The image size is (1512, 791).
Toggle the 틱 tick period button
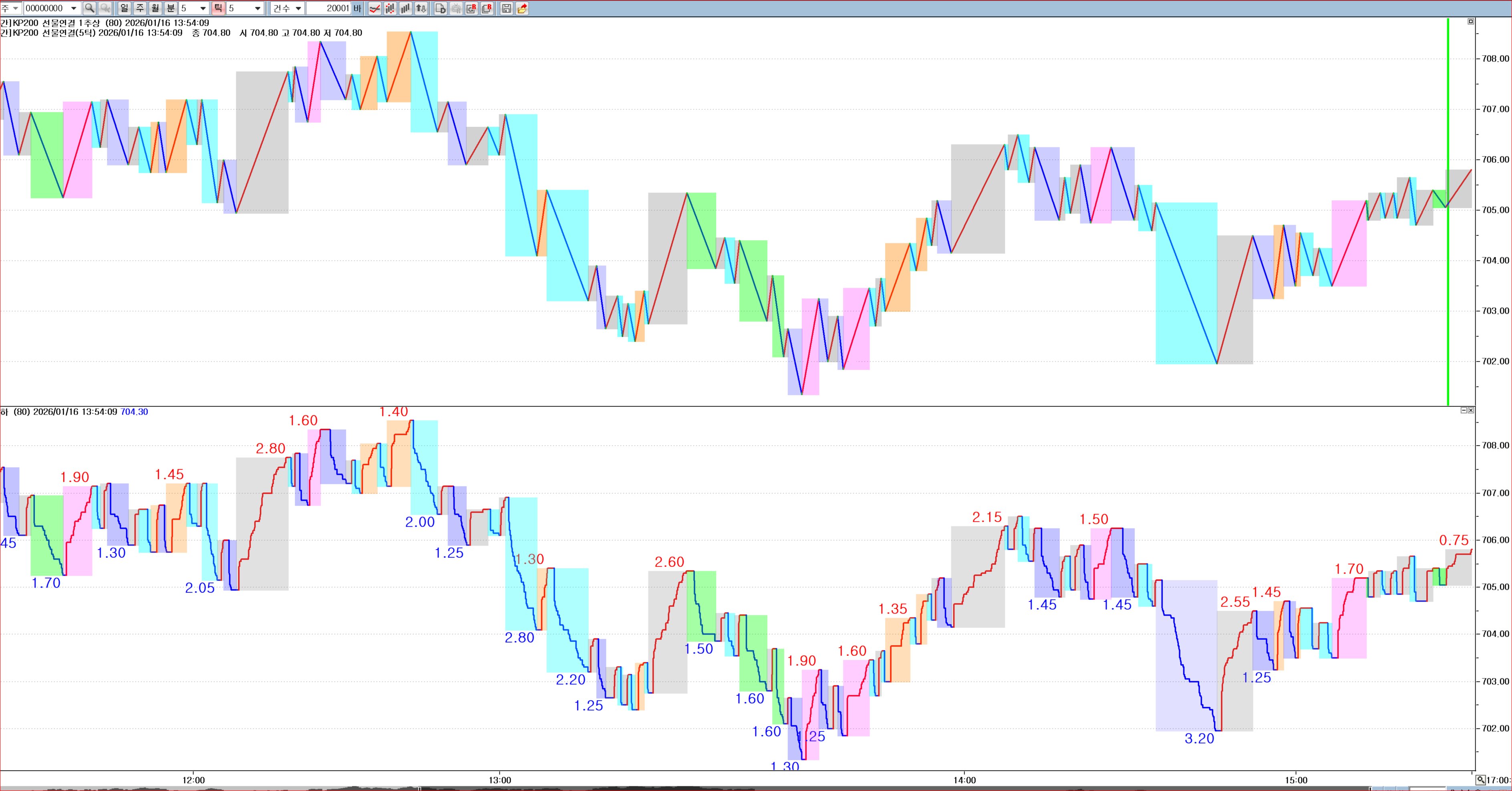(218, 8)
